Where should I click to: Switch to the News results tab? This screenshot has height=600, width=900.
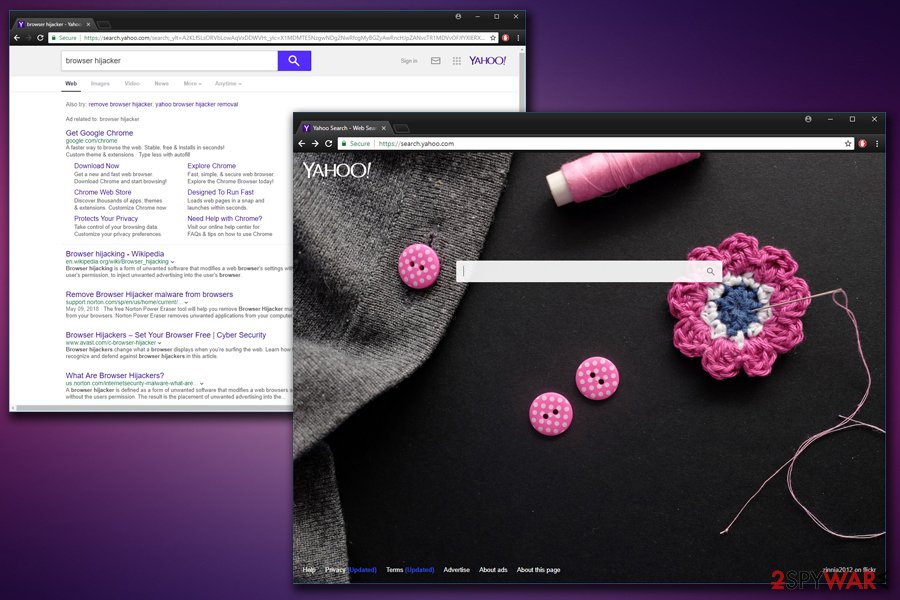161,84
